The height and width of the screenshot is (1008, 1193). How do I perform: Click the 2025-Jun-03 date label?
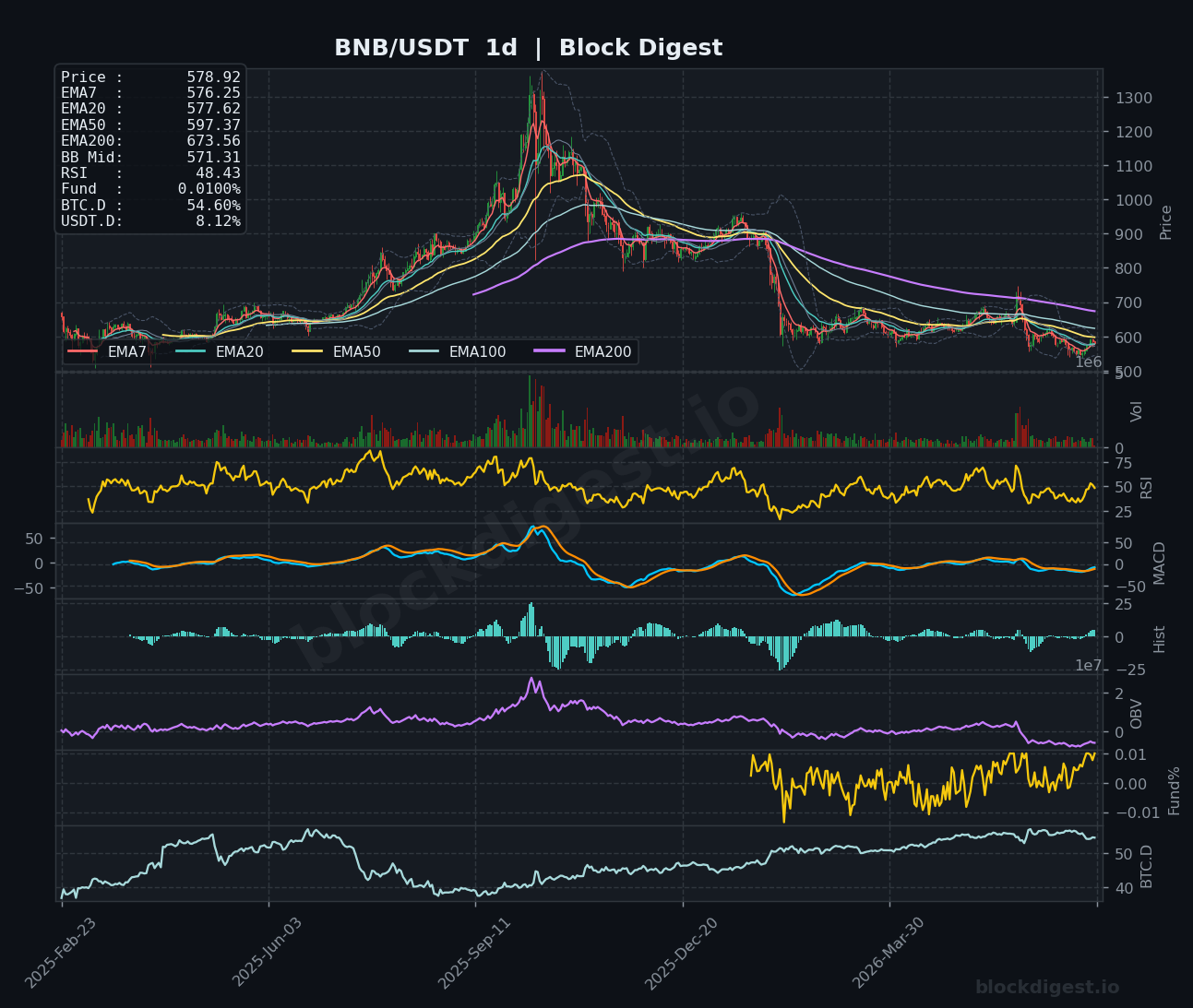(268, 953)
